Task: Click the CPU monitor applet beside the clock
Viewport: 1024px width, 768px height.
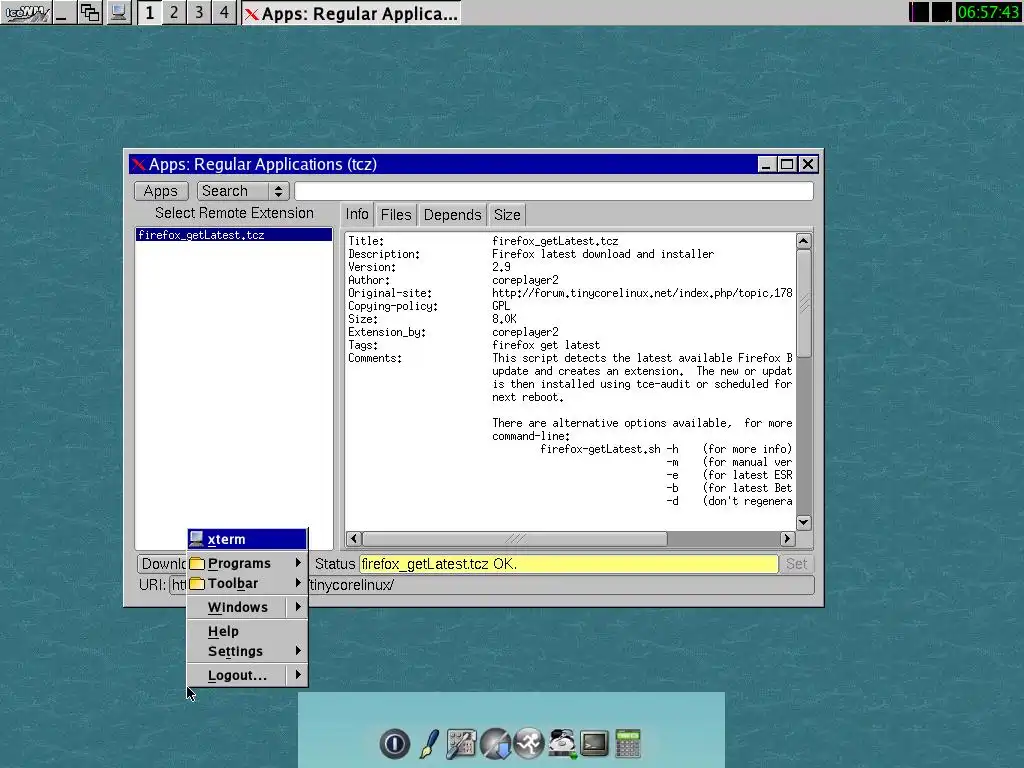Action: click(919, 12)
